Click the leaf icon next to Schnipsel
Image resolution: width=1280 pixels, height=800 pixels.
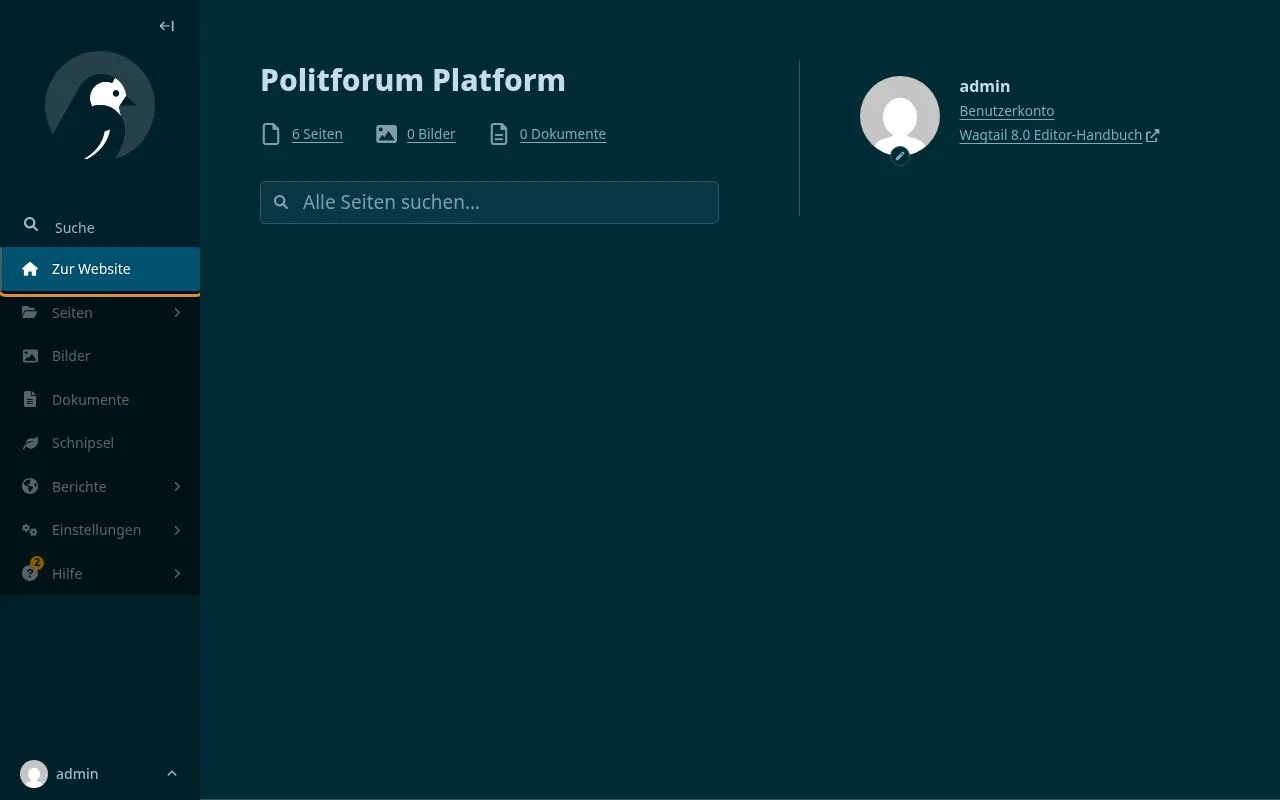30,443
